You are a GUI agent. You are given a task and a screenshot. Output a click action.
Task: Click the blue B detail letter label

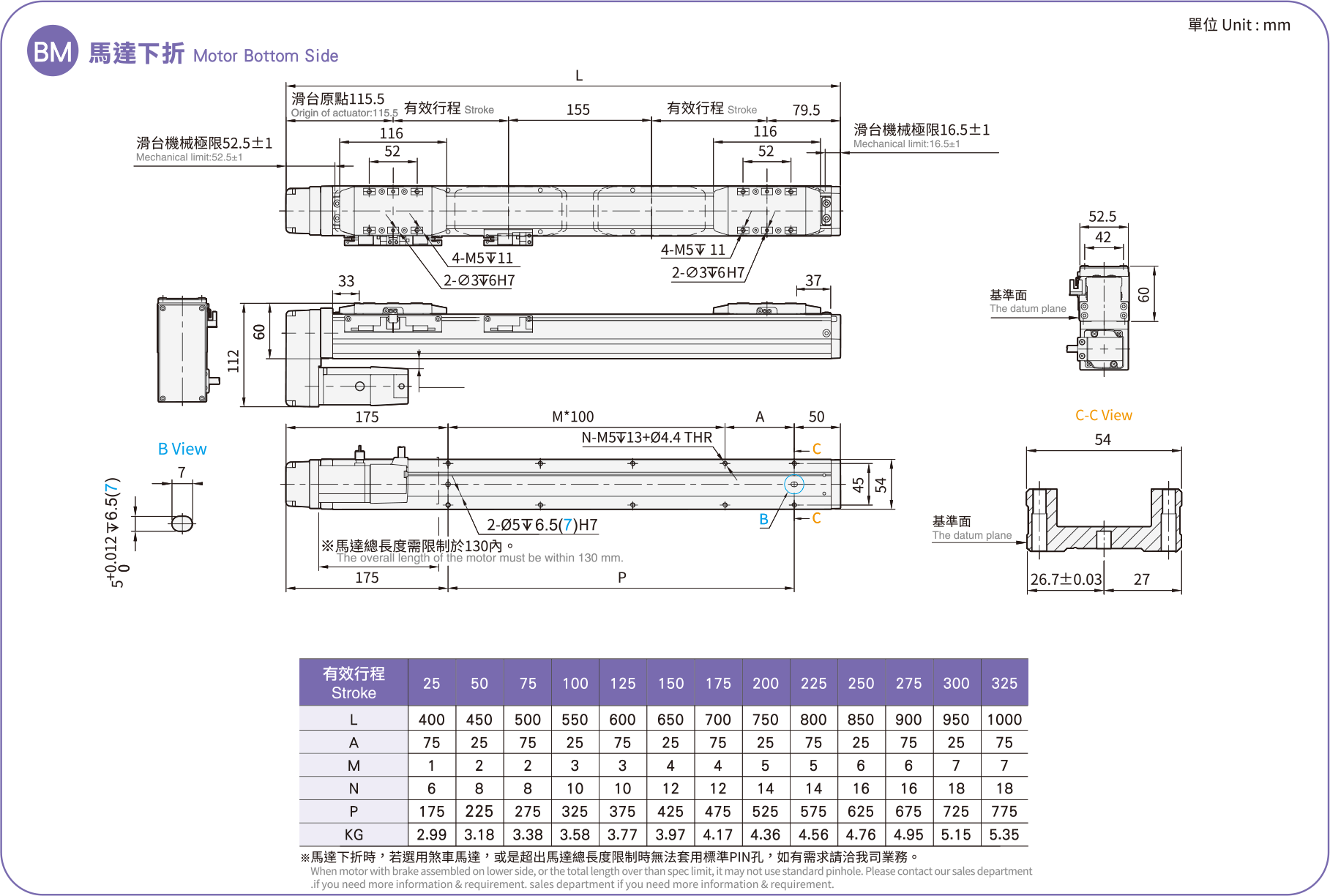(763, 519)
